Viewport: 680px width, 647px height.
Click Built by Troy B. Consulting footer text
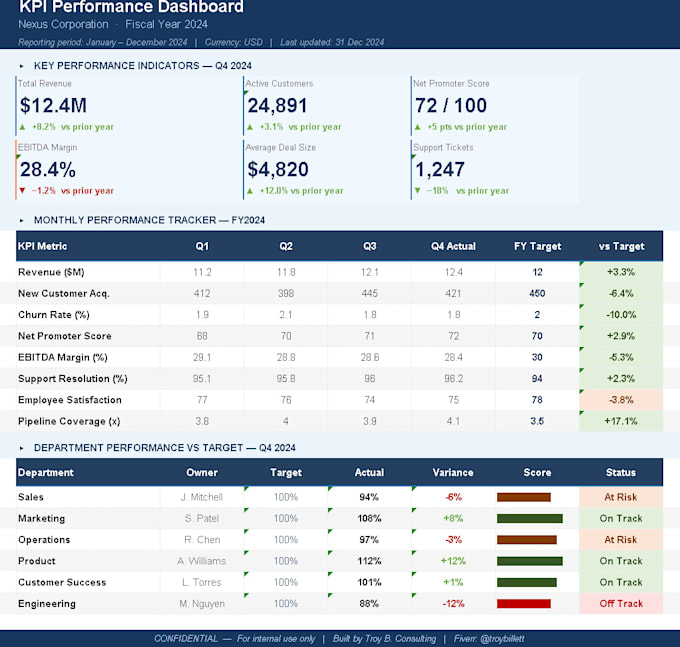(x=384, y=639)
